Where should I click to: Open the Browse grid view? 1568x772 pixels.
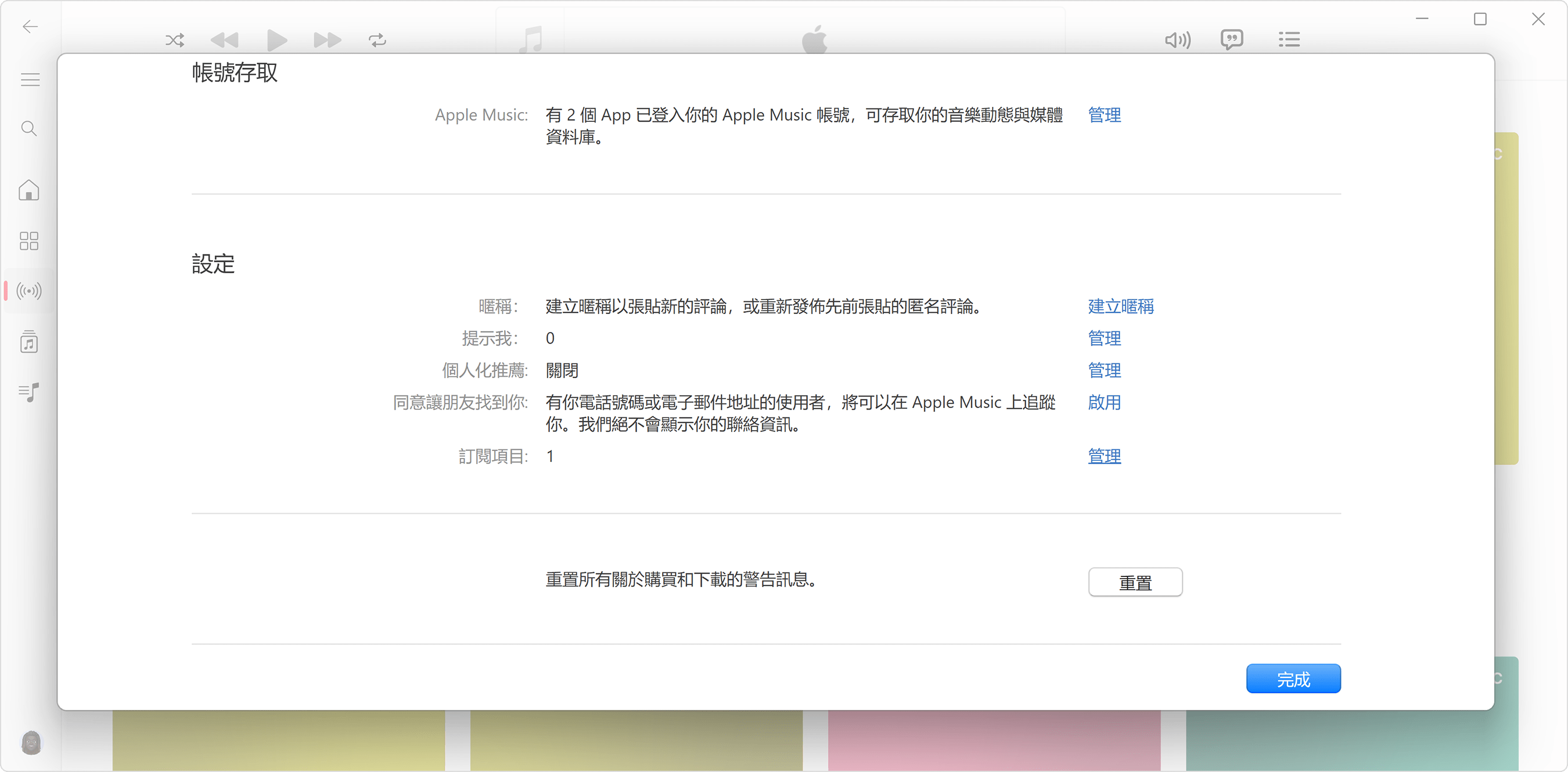tap(27, 241)
